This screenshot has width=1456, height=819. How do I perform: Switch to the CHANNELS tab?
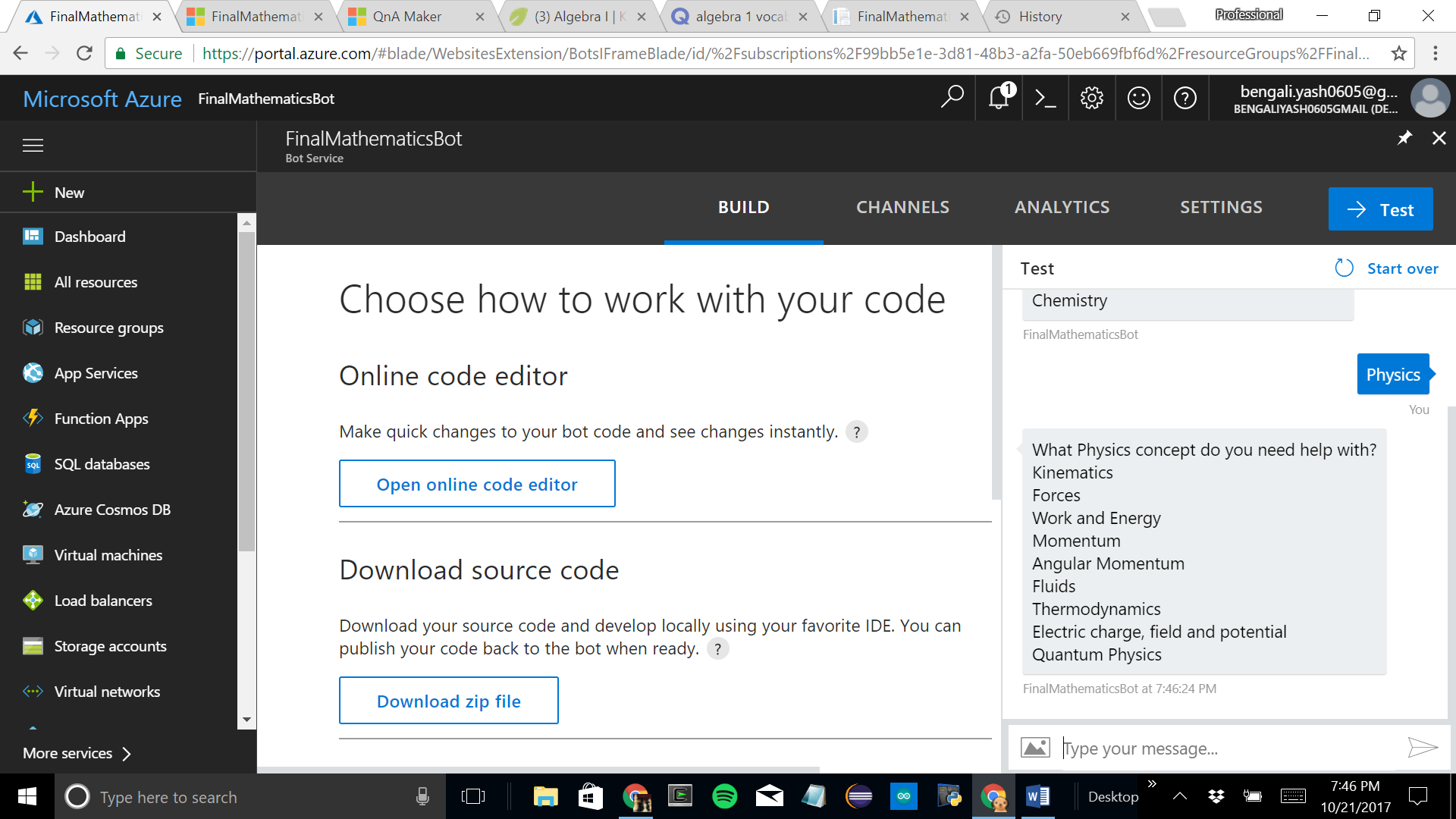coord(902,207)
